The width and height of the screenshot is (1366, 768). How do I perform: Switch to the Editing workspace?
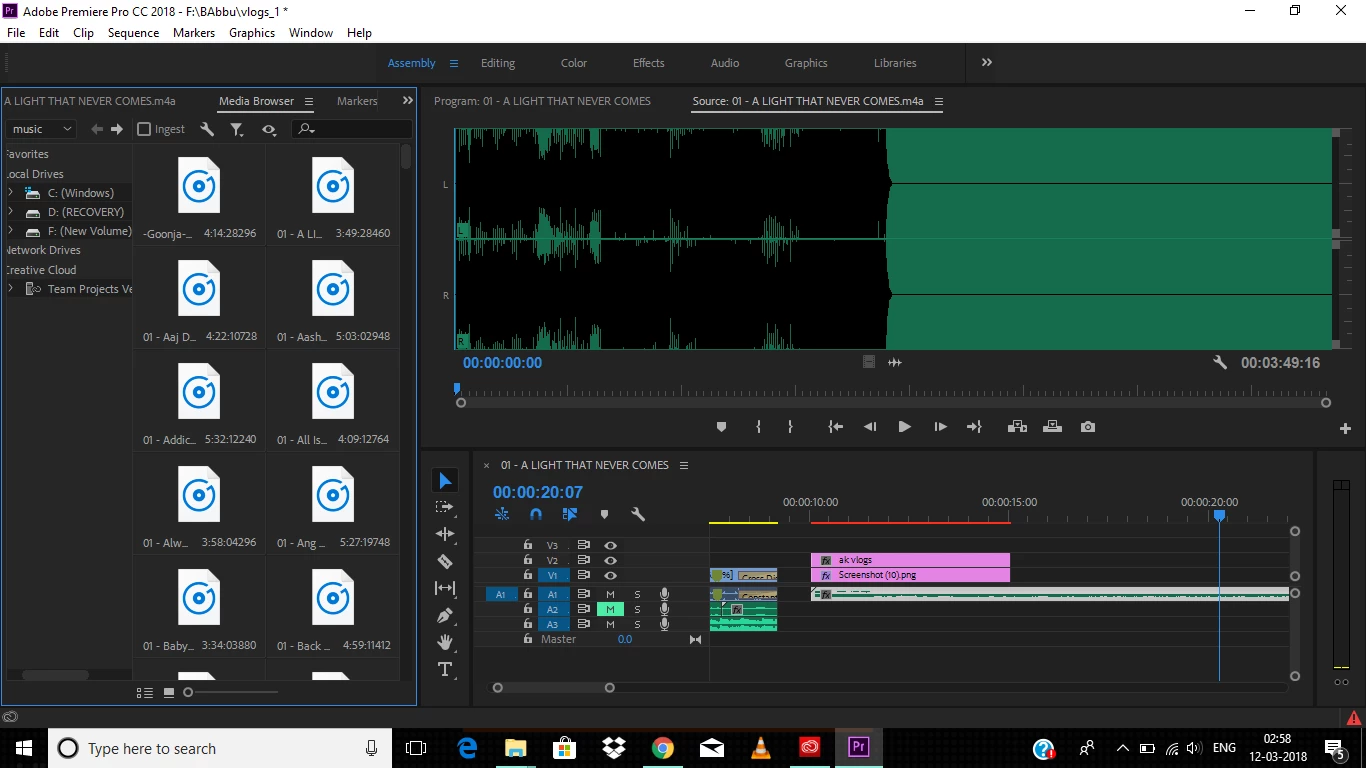[x=498, y=63]
